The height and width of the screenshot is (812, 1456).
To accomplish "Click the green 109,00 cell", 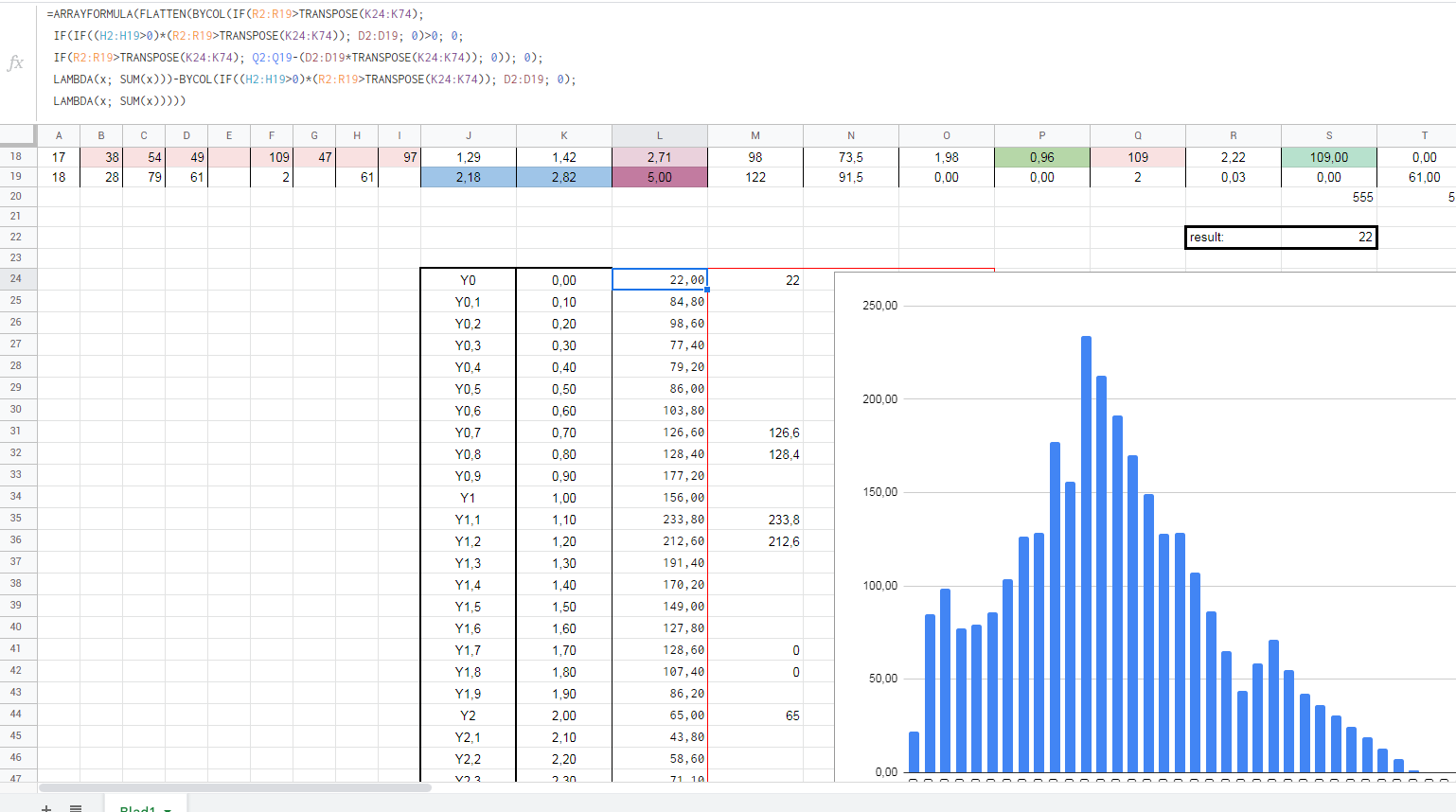I will click(x=1329, y=157).
